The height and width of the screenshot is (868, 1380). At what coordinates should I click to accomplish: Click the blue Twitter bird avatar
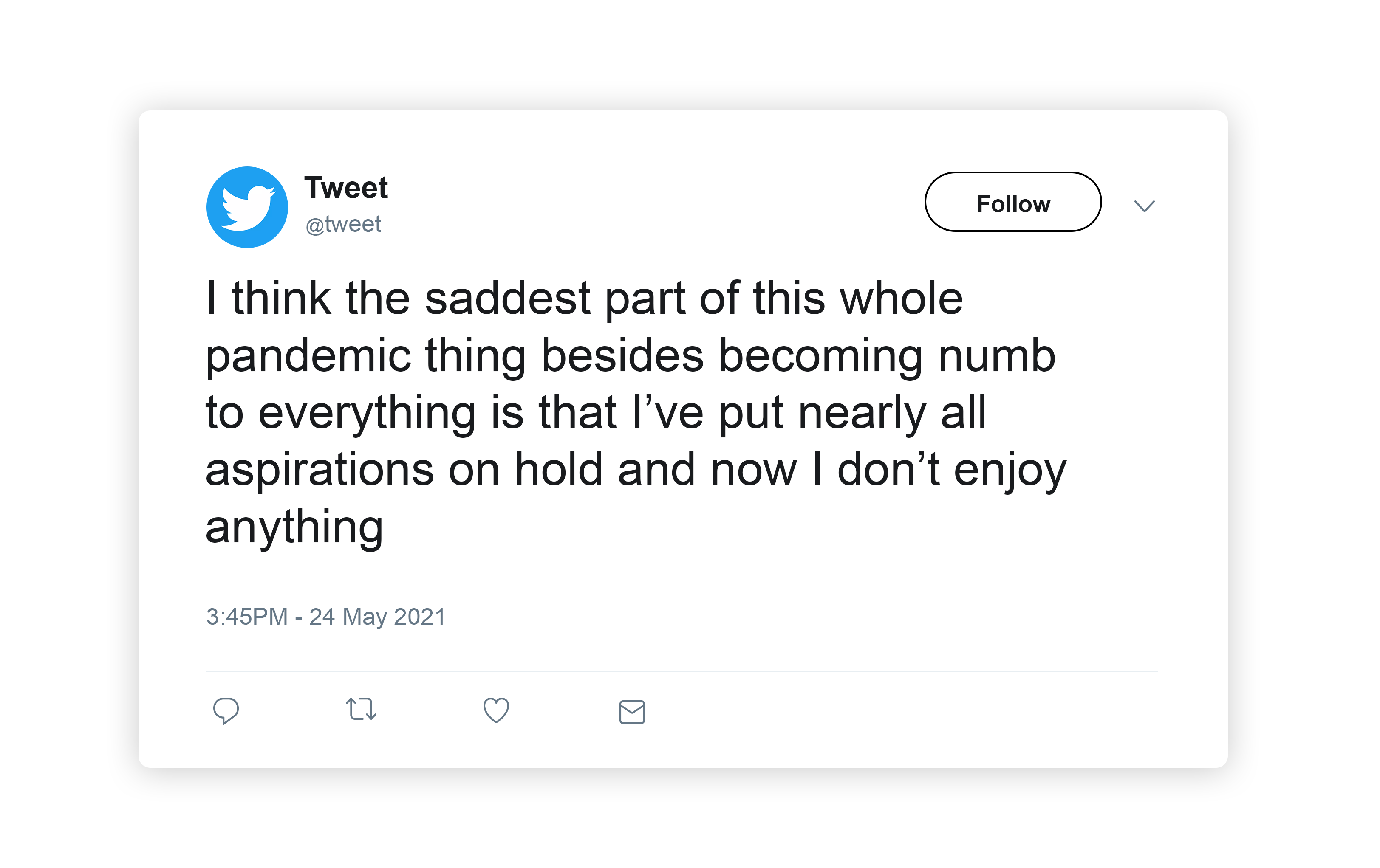pyautogui.click(x=247, y=207)
